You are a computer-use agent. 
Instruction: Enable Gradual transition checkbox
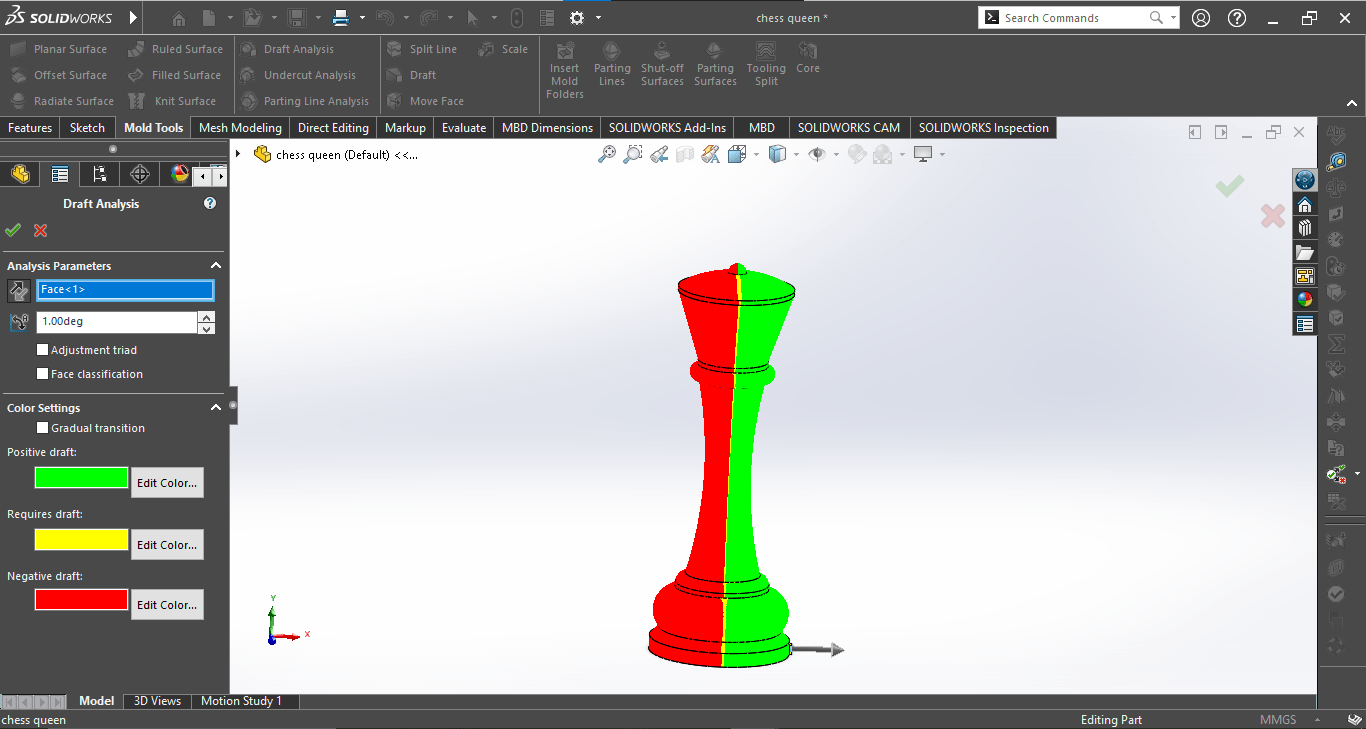tap(42, 428)
